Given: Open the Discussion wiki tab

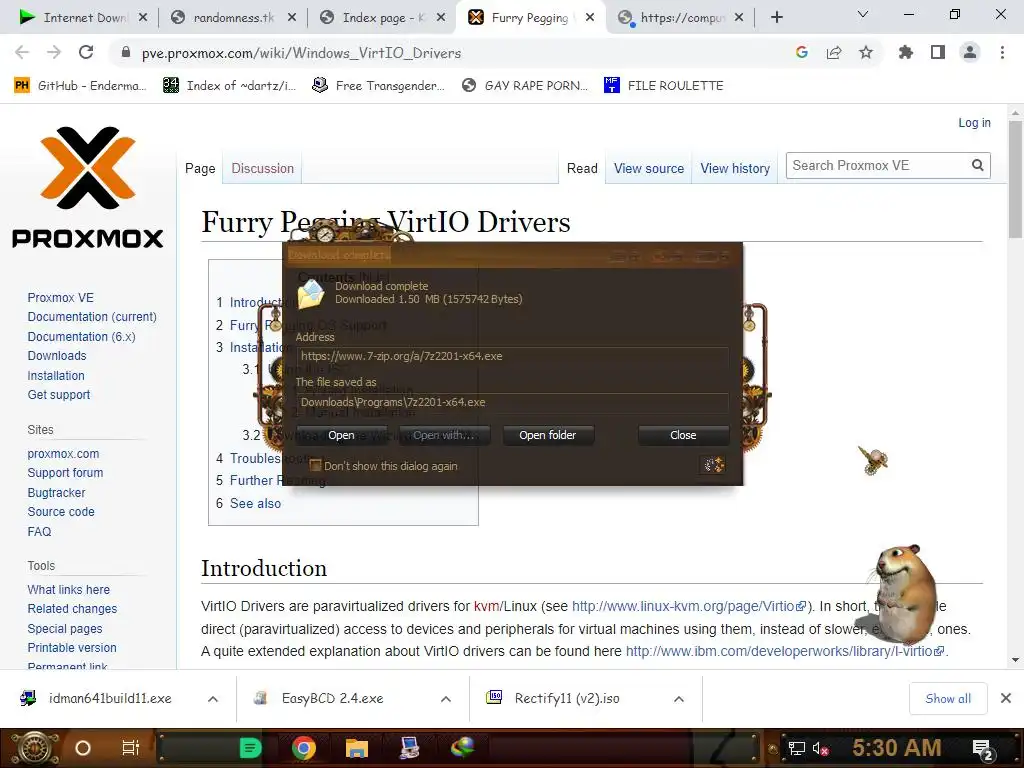Looking at the screenshot, I should (x=263, y=168).
